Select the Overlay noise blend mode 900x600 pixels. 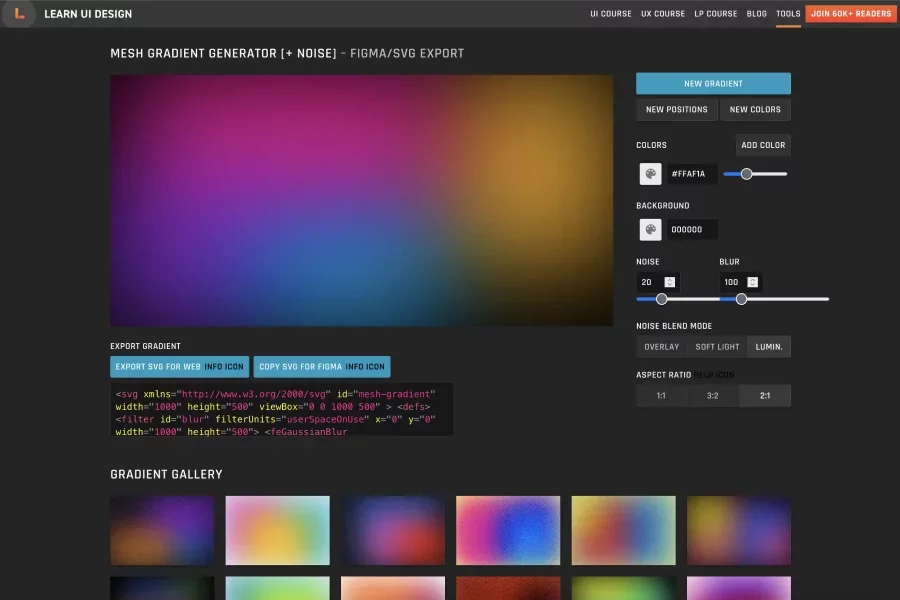661,347
